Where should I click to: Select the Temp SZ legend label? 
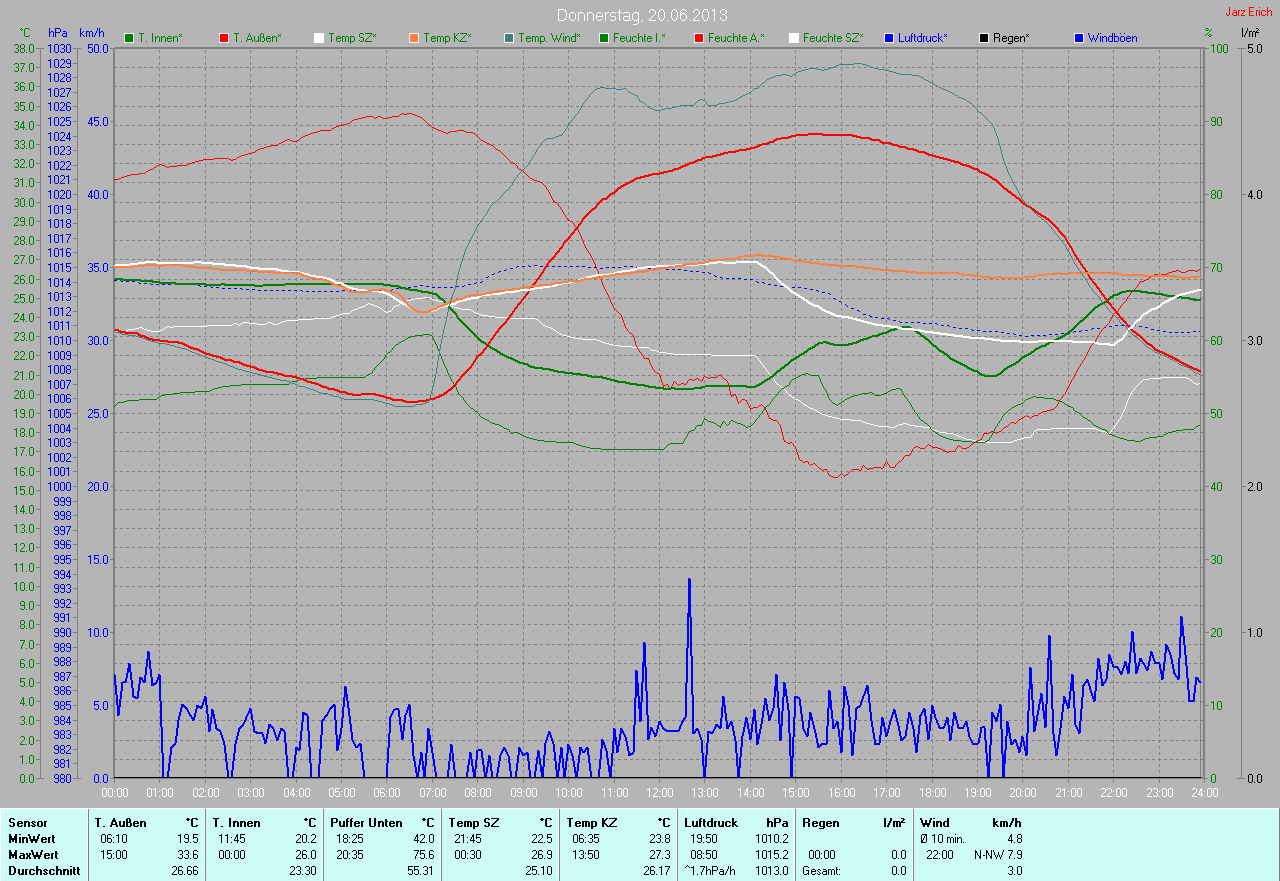(x=354, y=38)
